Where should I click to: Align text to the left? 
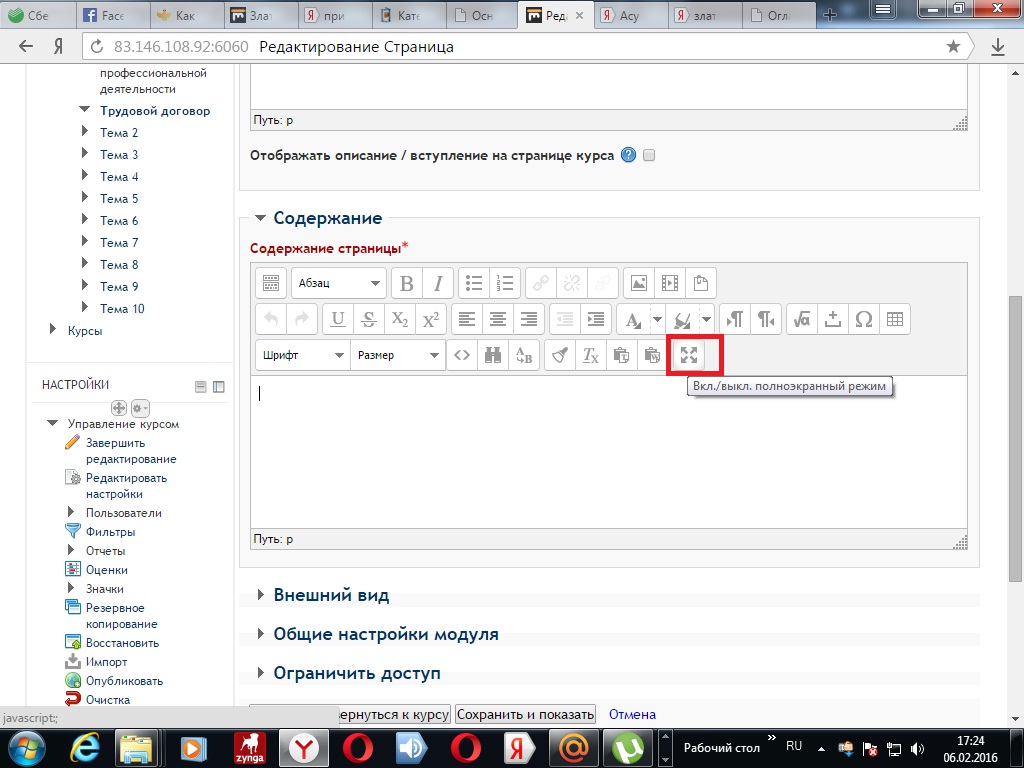[467, 319]
